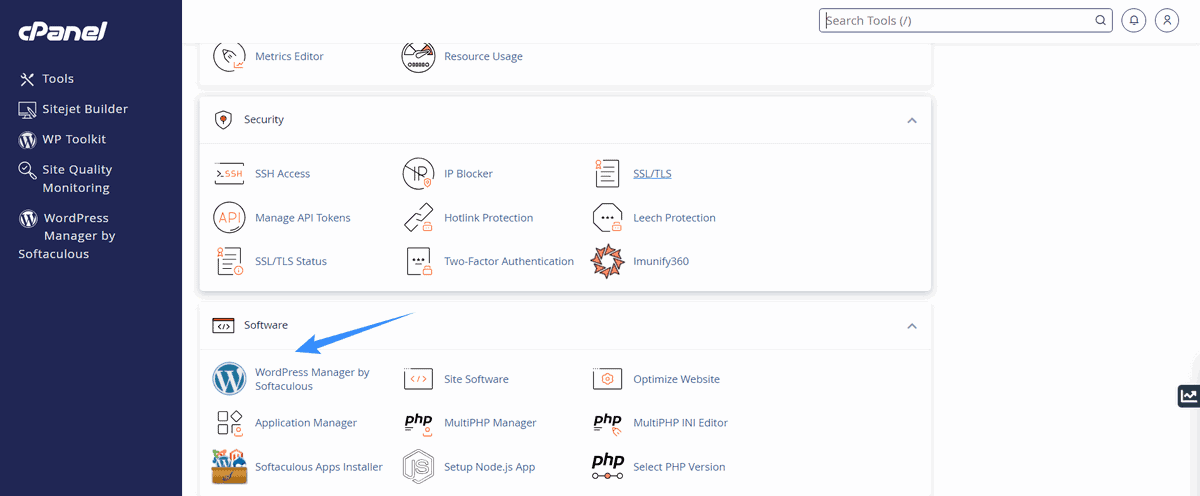The height and width of the screenshot is (496, 1200).
Task: Select WordPress Manager by Softaculous sidebar item
Action: tap(67, 236)
